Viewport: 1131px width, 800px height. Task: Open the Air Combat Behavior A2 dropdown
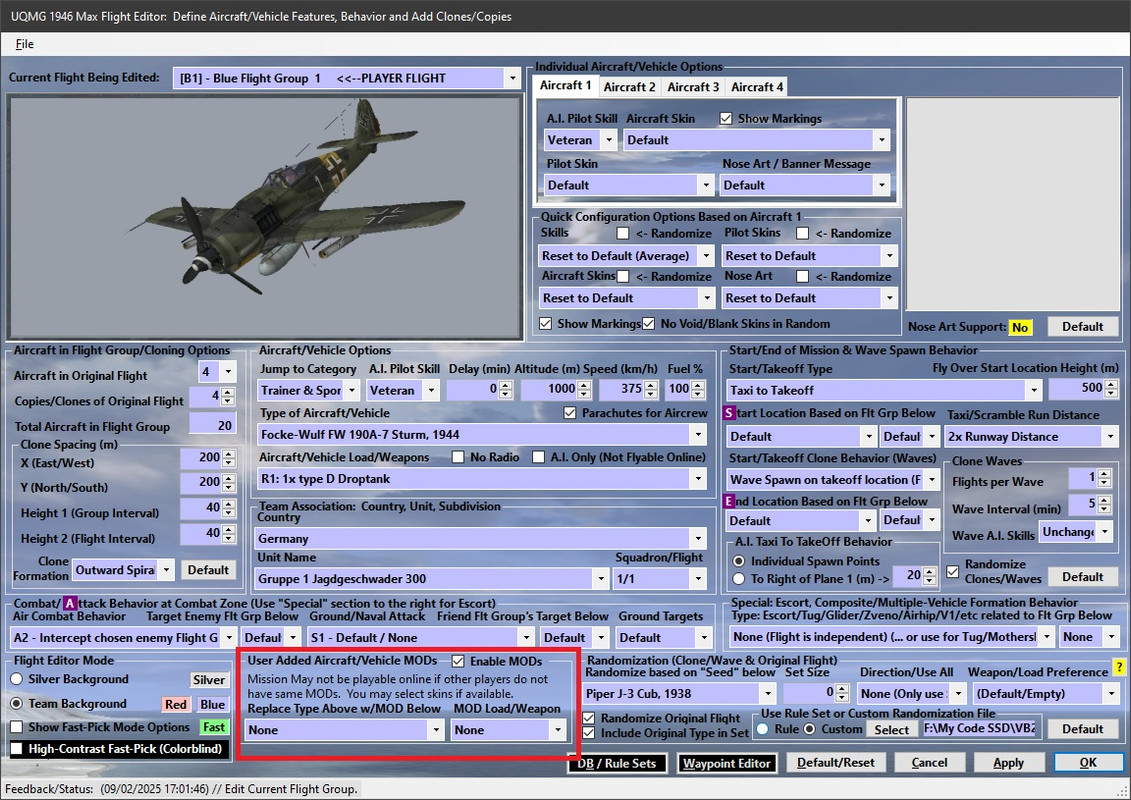pyautogui.click(x=123, y=638)
